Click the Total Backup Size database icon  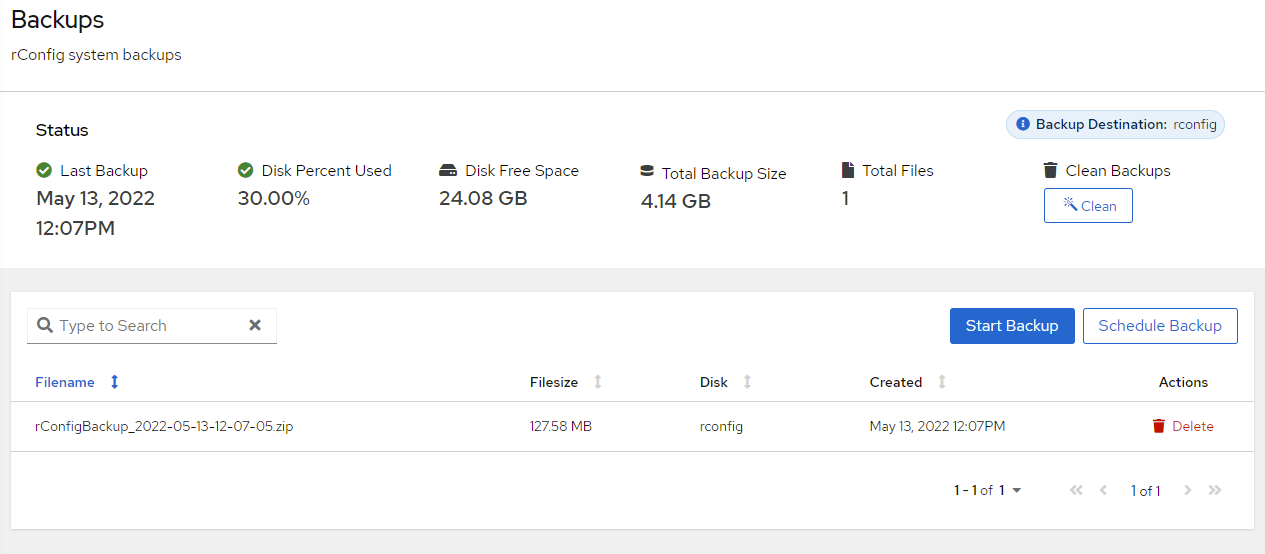coord(647,172)
